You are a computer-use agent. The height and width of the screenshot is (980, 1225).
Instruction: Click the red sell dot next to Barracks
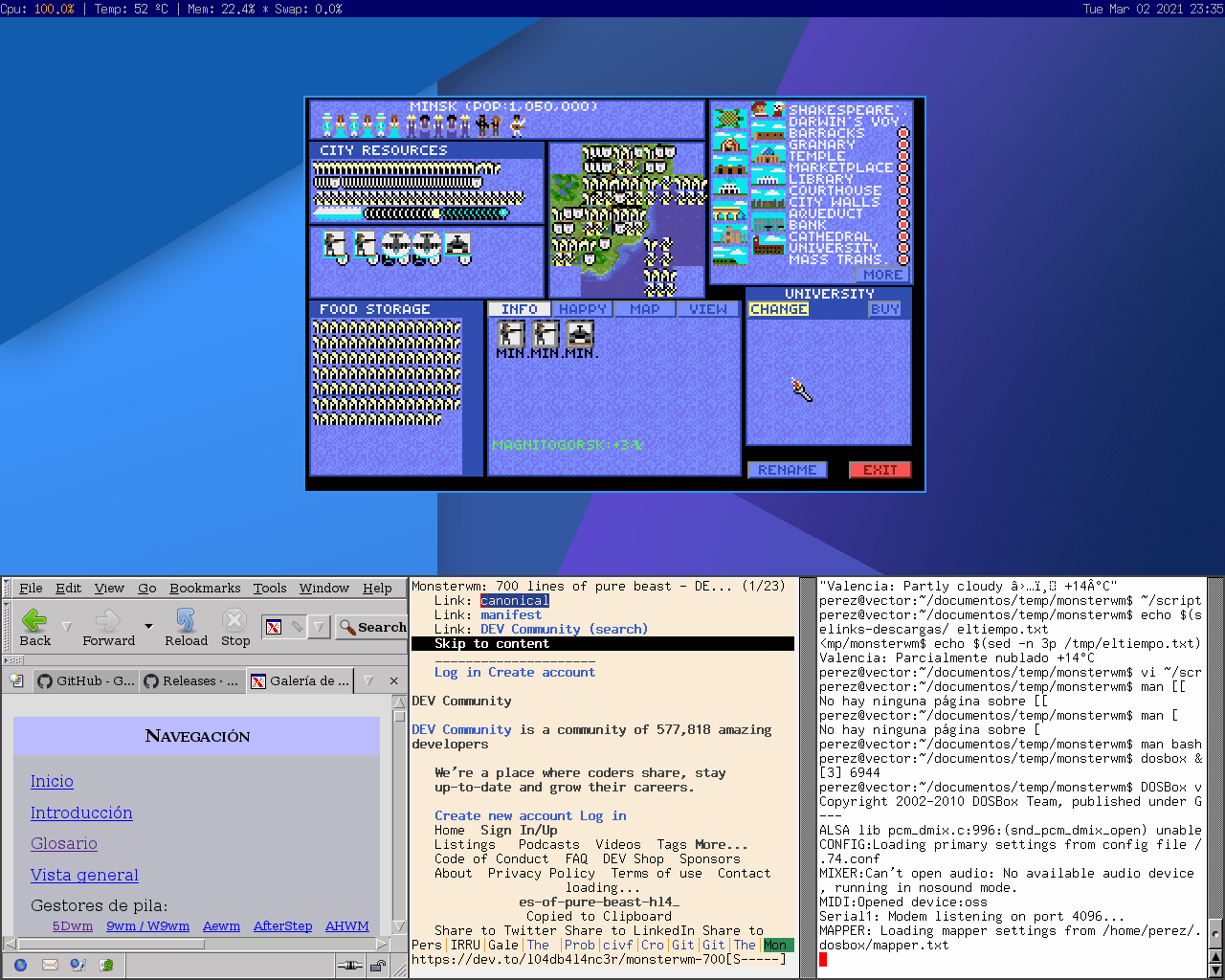click(x=902, y=134)
